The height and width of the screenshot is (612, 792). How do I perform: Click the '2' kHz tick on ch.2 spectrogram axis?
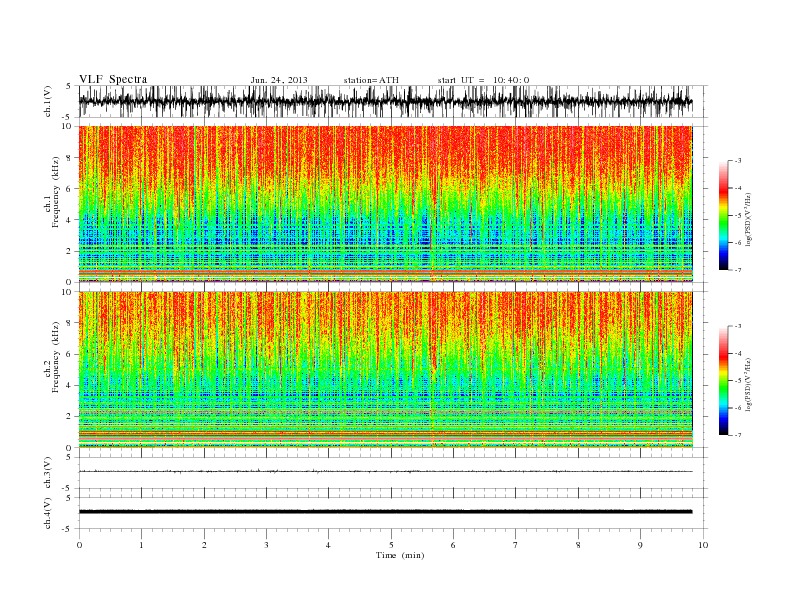(x=70, y=417)
